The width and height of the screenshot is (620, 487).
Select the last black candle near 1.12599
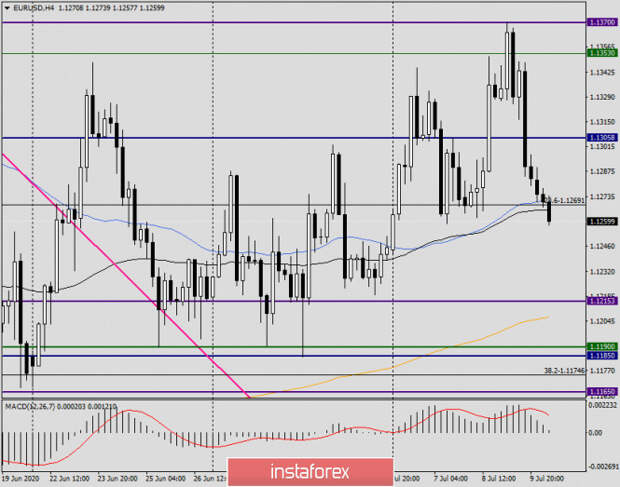point(549,212)
